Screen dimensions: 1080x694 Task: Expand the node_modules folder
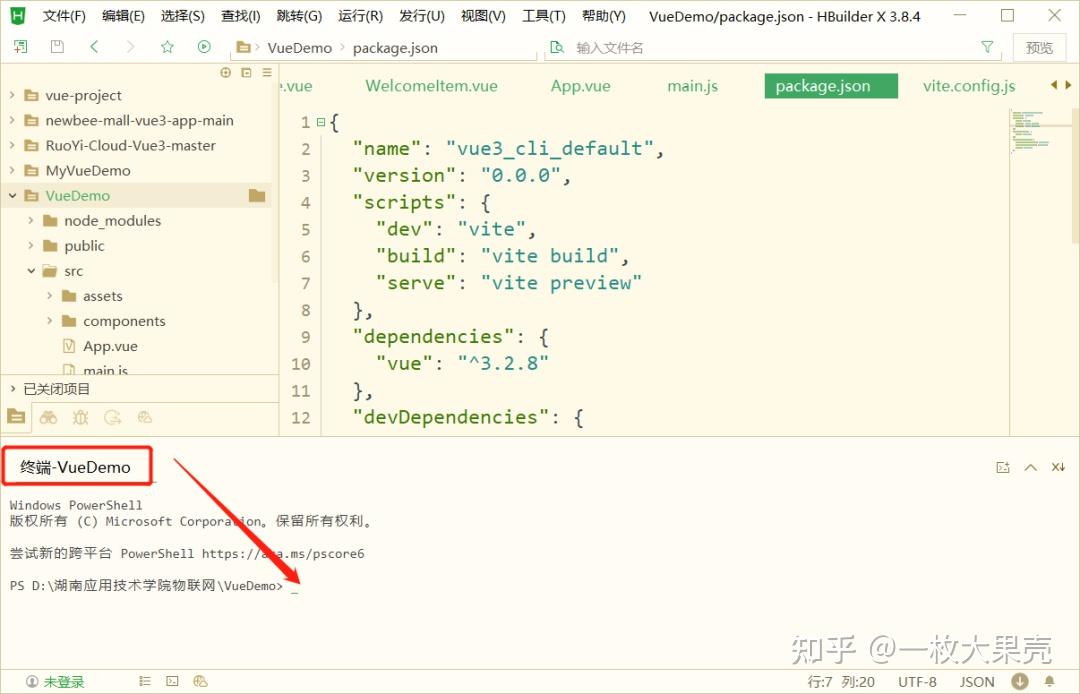pos(30,220)
